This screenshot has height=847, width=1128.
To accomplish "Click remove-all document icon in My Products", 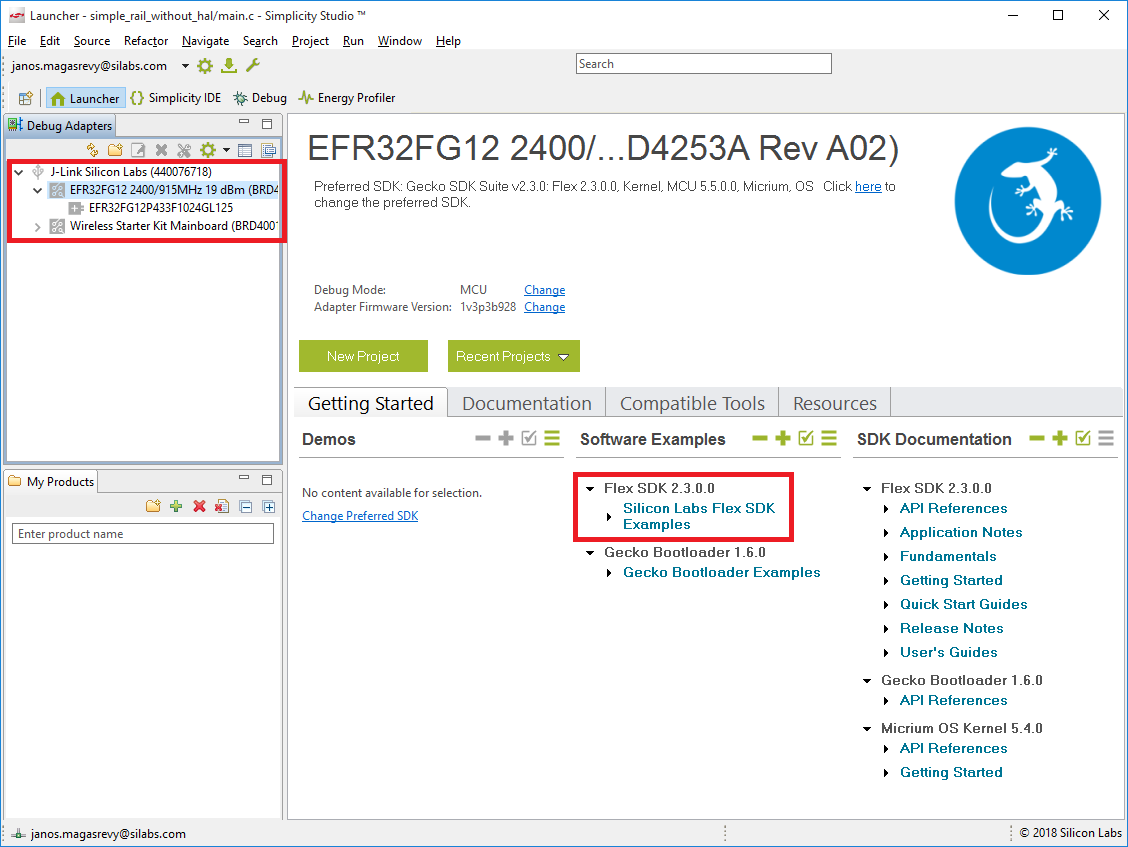I will tap(222, 507).
